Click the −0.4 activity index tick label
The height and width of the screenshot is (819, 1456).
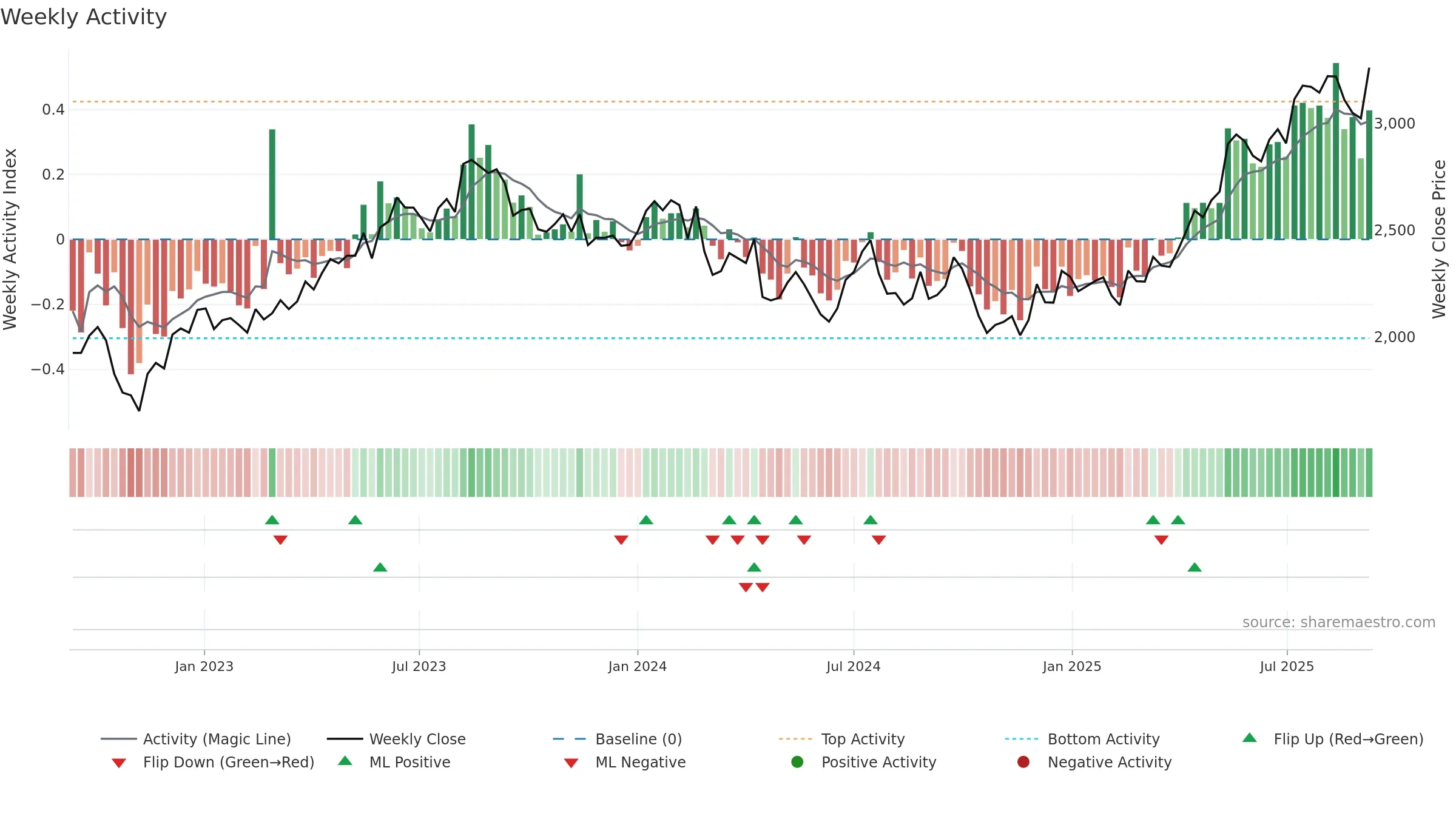48,369
